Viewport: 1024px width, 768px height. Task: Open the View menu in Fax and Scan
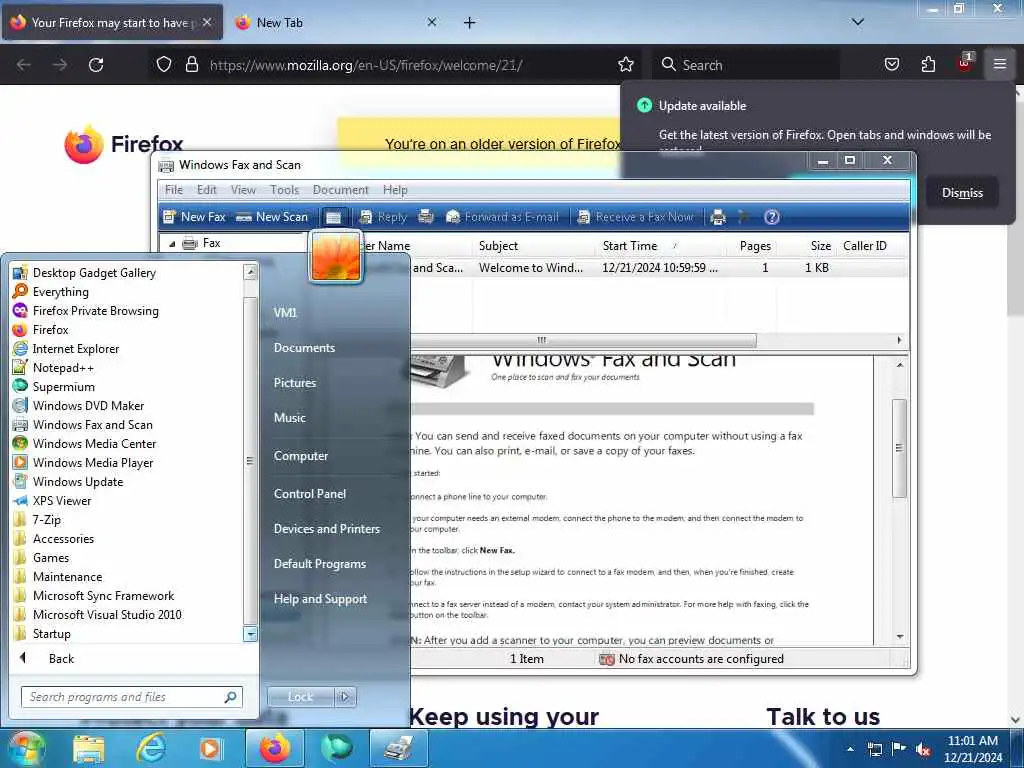point(243,190)
